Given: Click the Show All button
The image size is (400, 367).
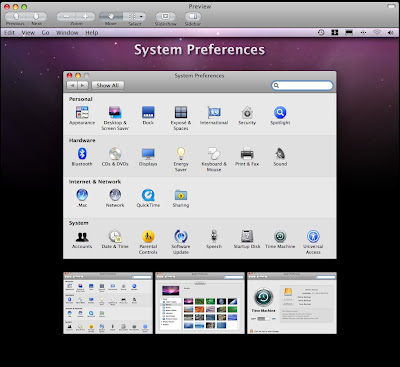Looking at the screenshot, I should [x=108, y=85].
